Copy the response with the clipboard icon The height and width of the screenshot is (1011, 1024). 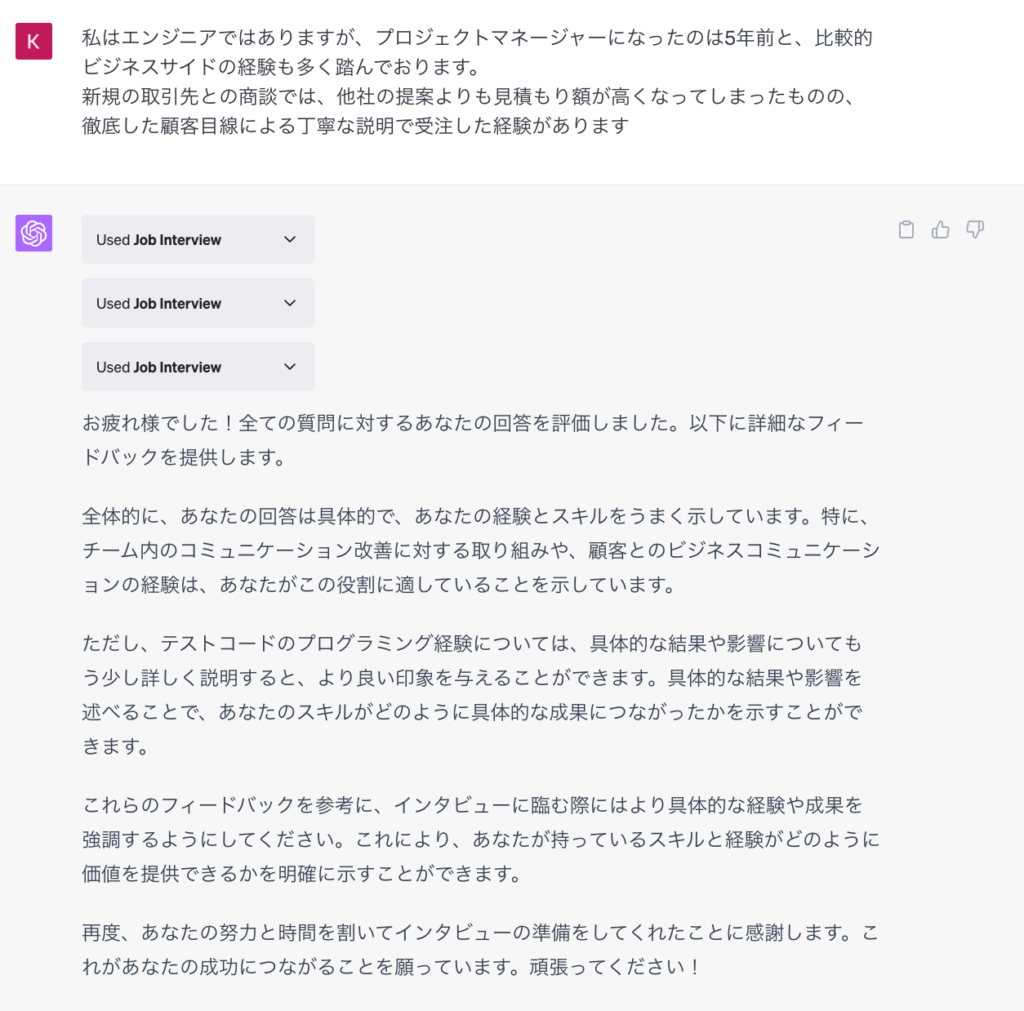[906, 229]
